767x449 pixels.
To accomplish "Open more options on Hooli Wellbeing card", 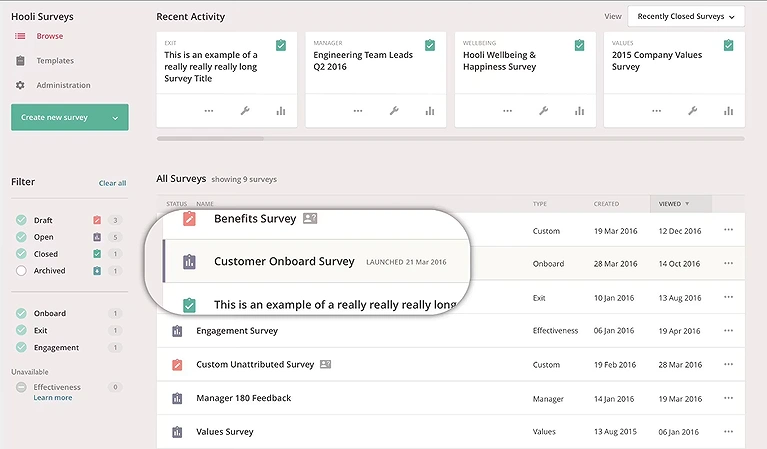I will point(508,111).
